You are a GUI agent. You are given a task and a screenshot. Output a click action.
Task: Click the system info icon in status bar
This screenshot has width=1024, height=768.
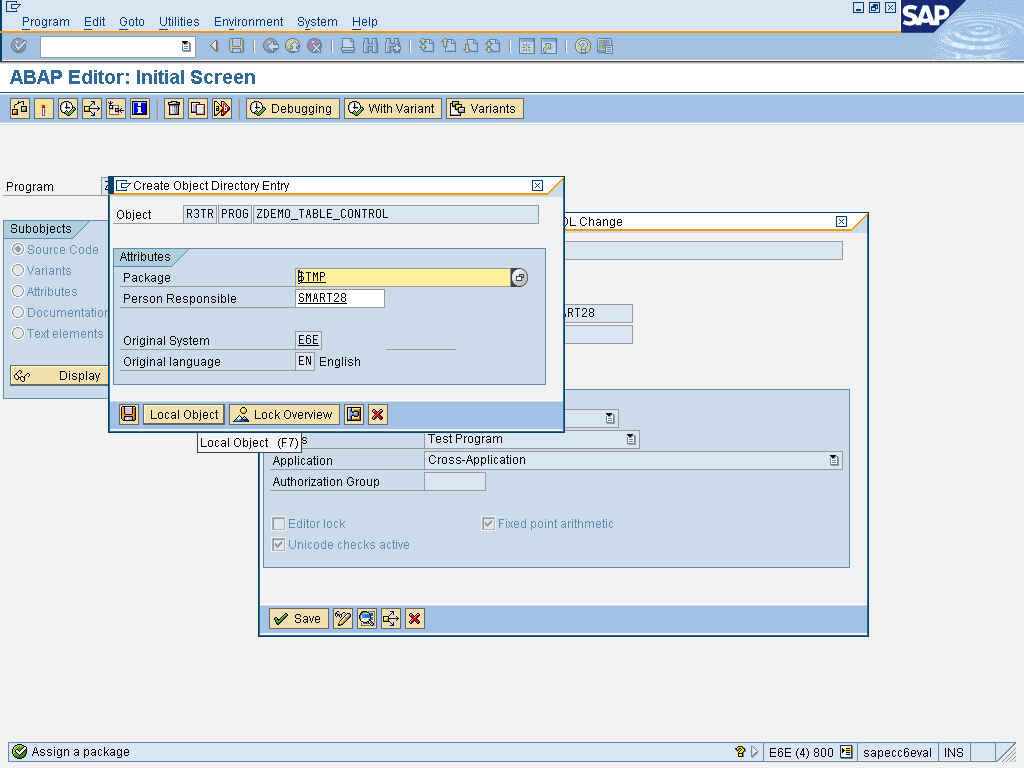tap(846, 752)
